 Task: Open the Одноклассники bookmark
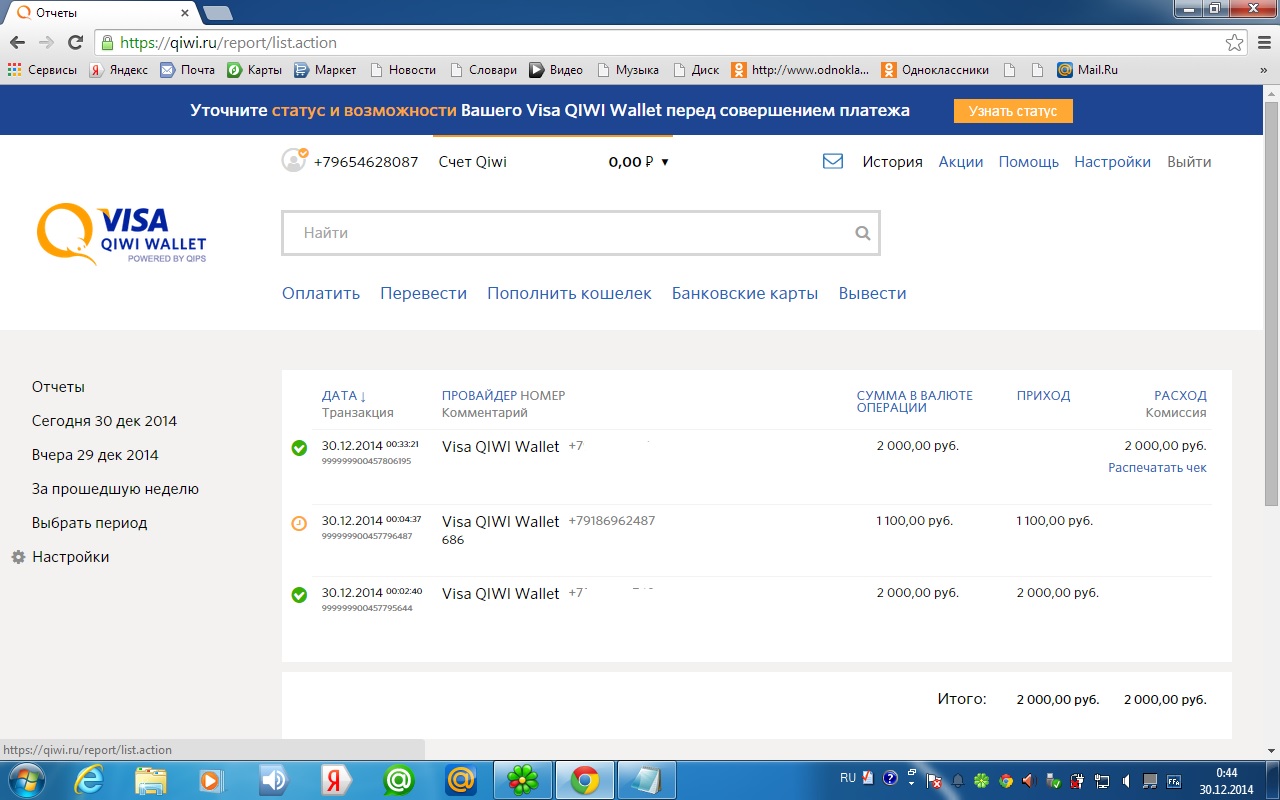tap(935, 70)
